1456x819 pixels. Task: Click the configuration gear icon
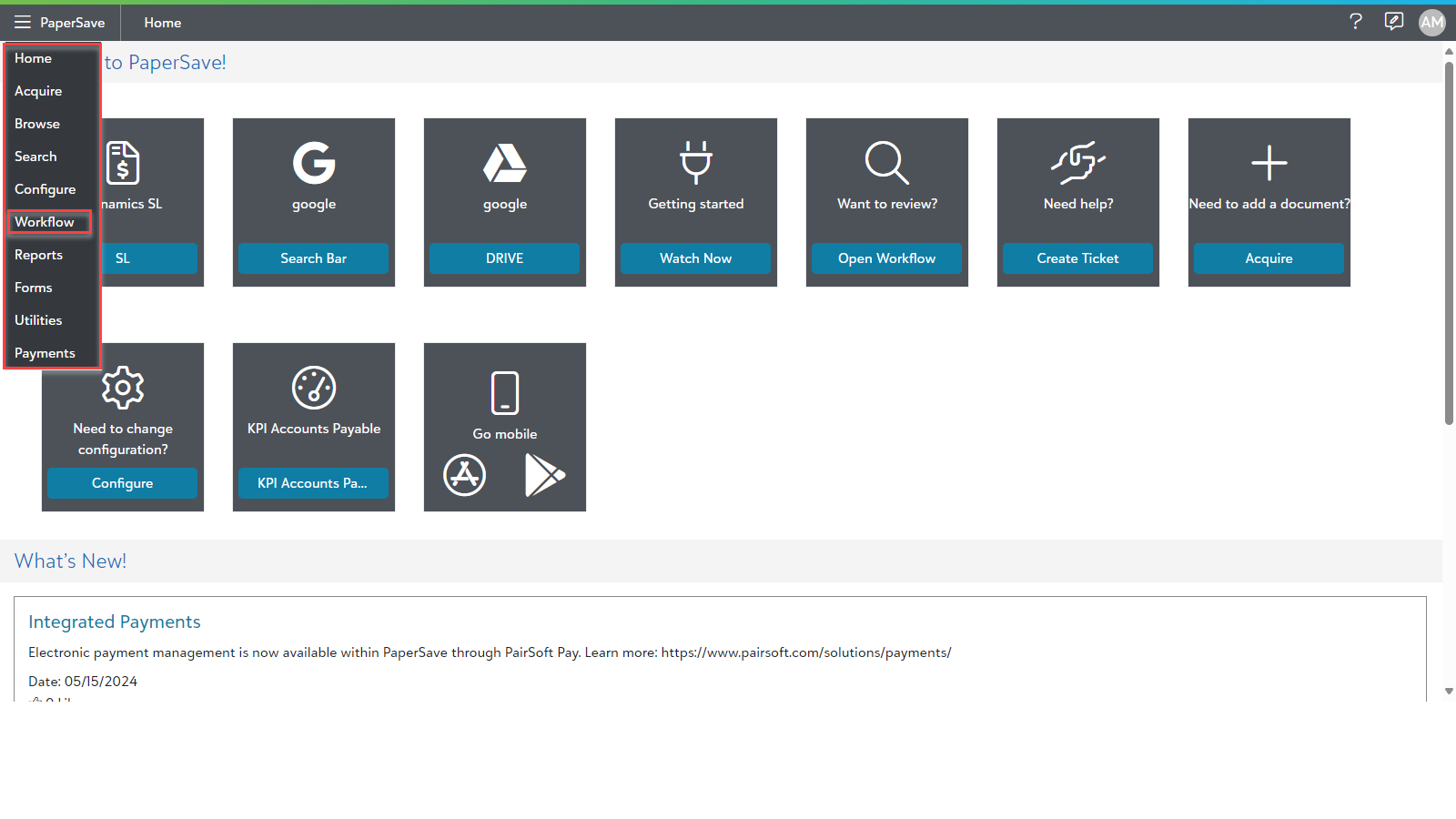point(123,389)
